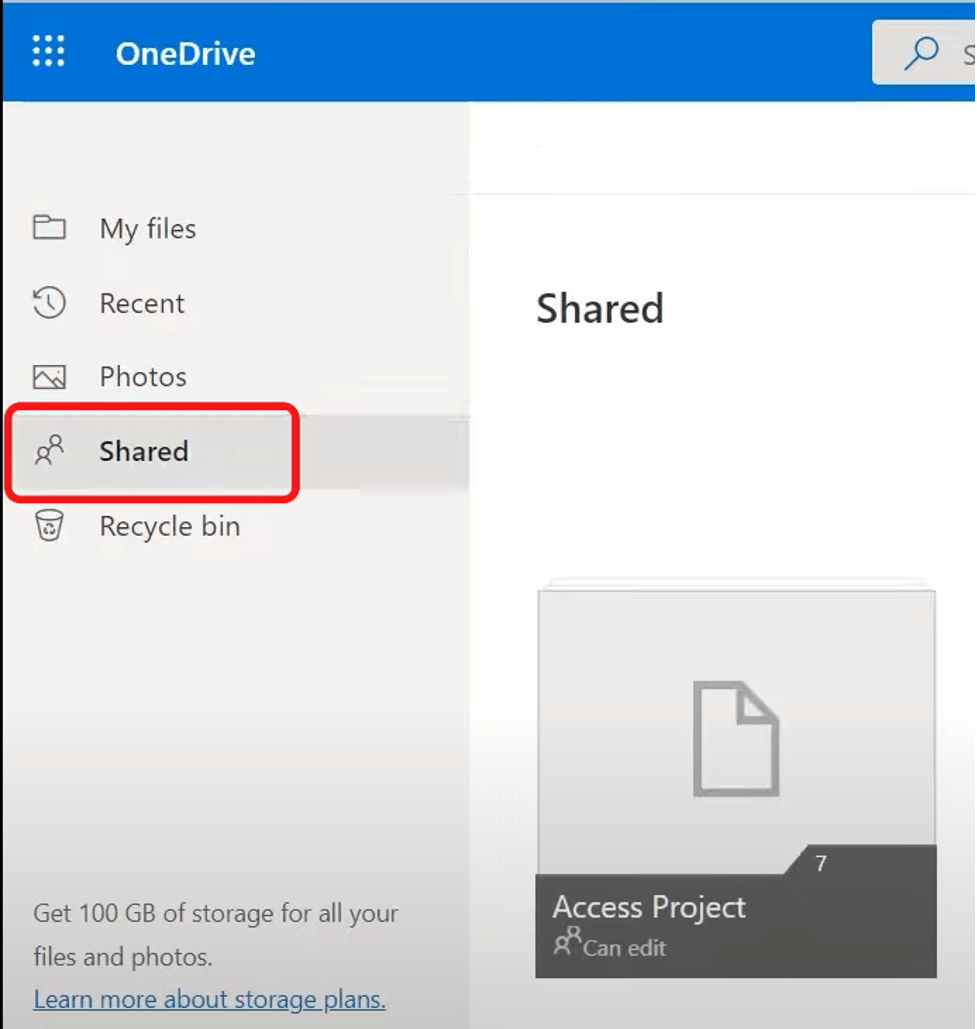
Task: Click the Recent clock icon
Action: (x=49, y=303)
